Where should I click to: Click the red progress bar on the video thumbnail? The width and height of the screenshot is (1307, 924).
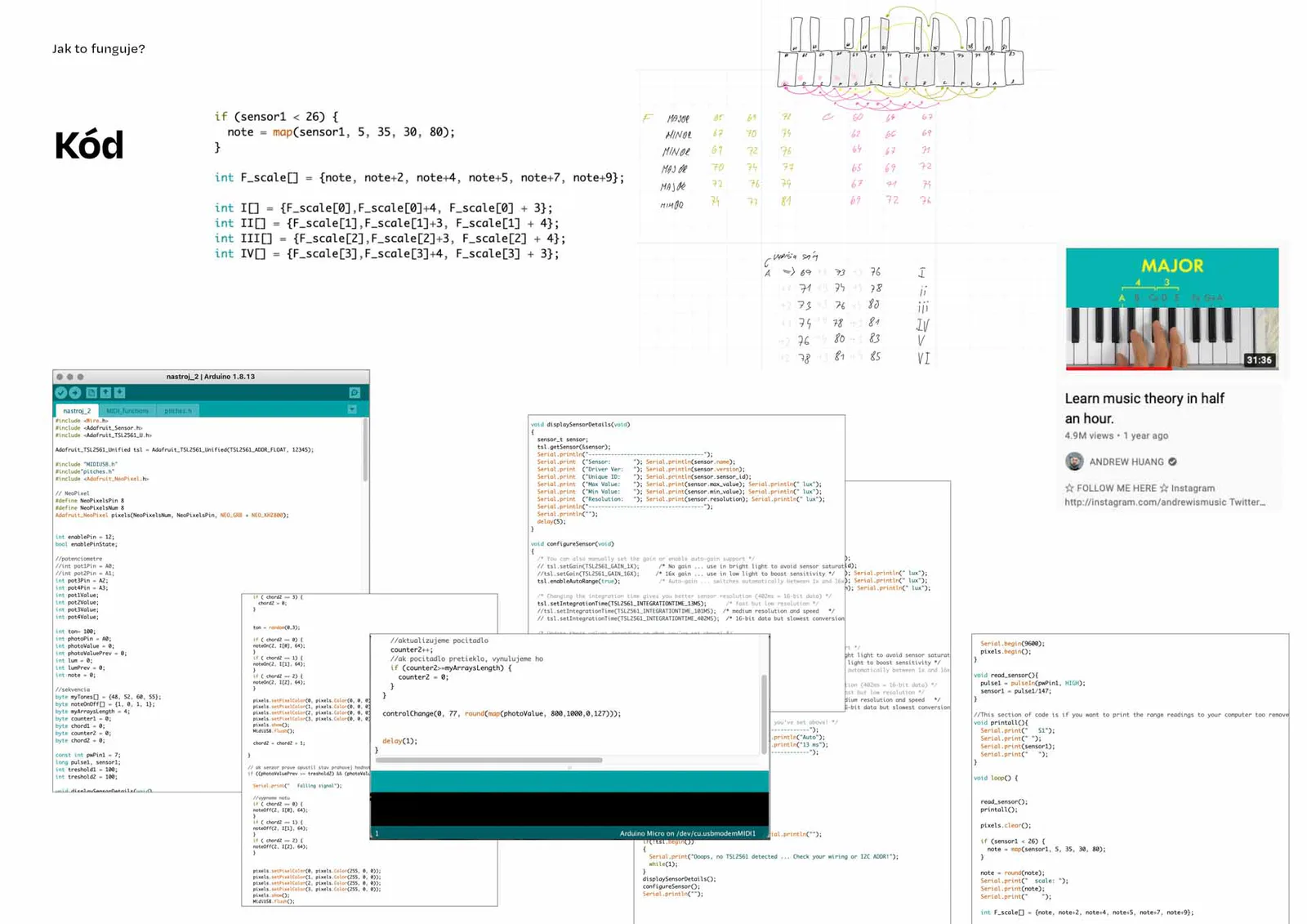[1117, 368]
